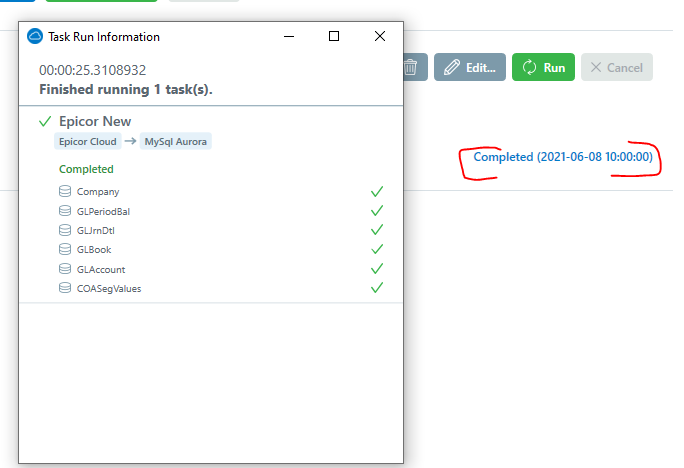Click the trash delete icon button
Viewport: 684px width, 468px height.
[415, 67]
